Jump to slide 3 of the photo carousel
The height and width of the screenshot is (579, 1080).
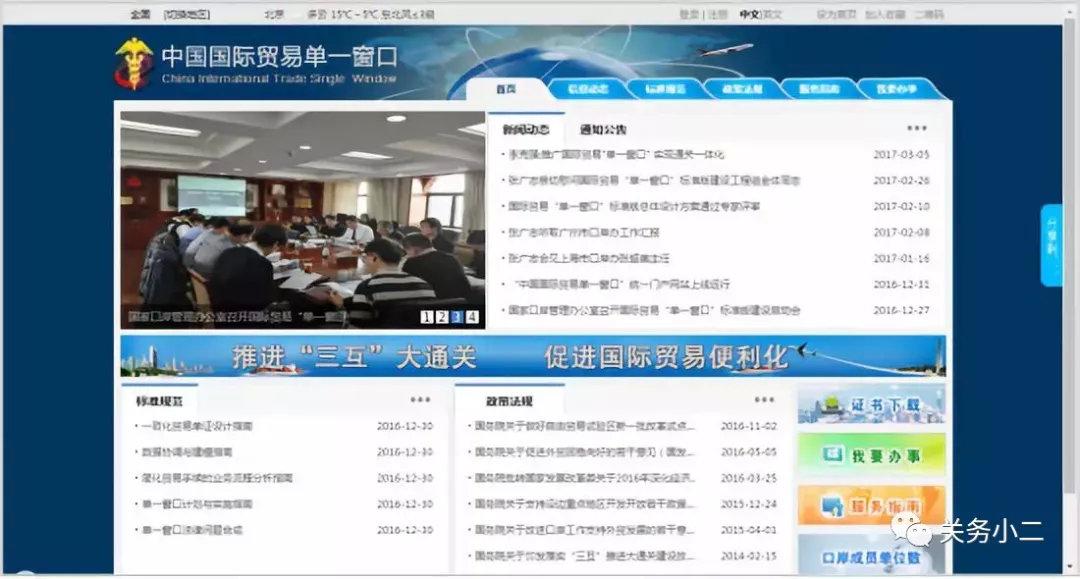pyautogui.click(x=457, y=317)
